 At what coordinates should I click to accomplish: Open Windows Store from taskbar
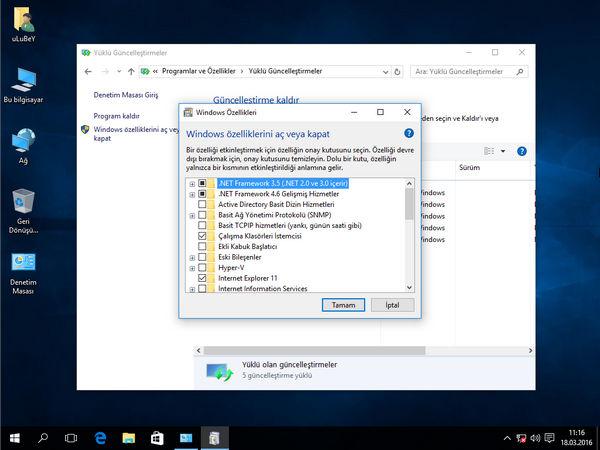pos(157,439)
